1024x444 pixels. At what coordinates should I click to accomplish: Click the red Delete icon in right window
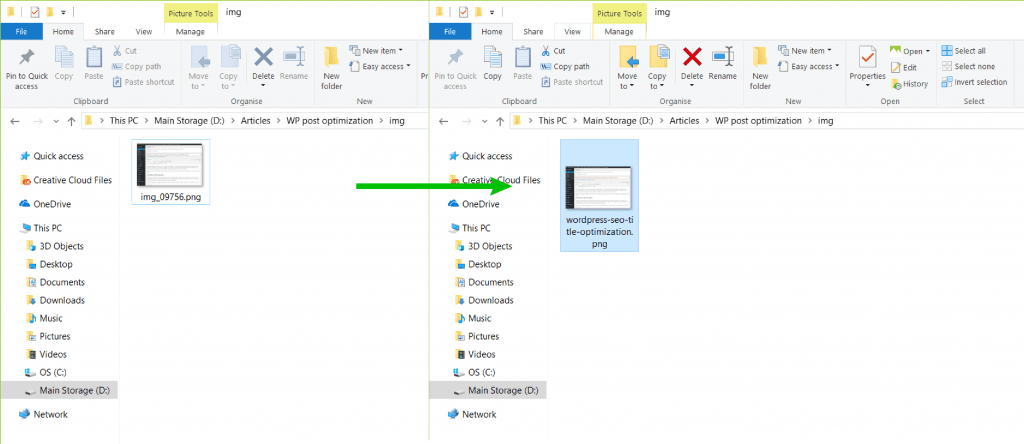(692, 57)
